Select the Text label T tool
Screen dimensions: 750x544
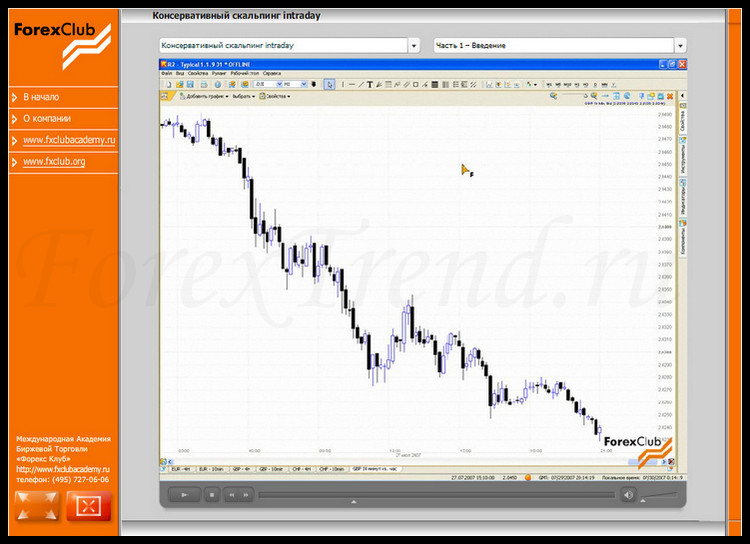pos(370,84)
